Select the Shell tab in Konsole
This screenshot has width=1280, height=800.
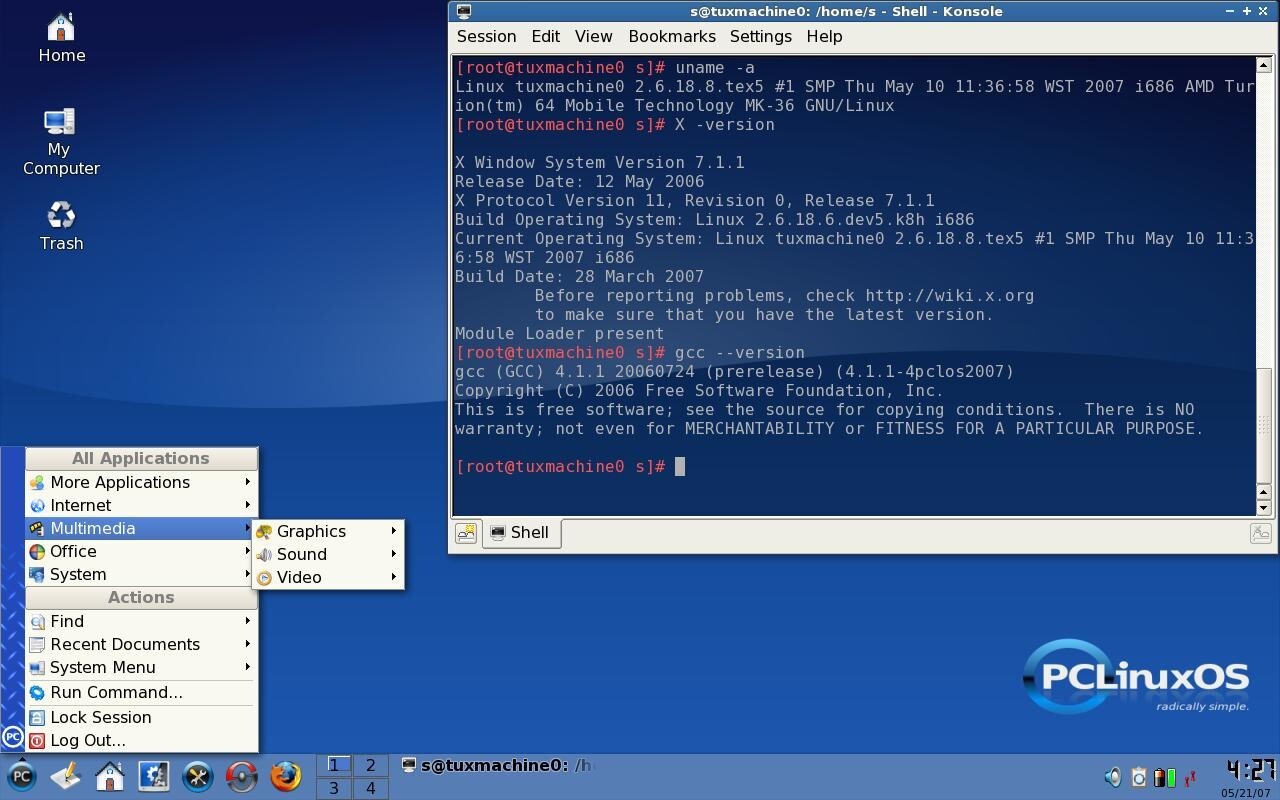coord(521,533)
